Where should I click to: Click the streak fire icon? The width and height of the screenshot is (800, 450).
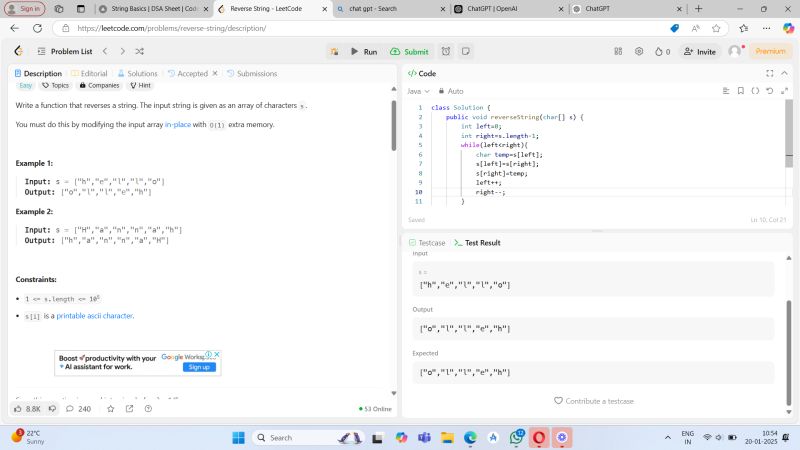click(x=660, y=51)
